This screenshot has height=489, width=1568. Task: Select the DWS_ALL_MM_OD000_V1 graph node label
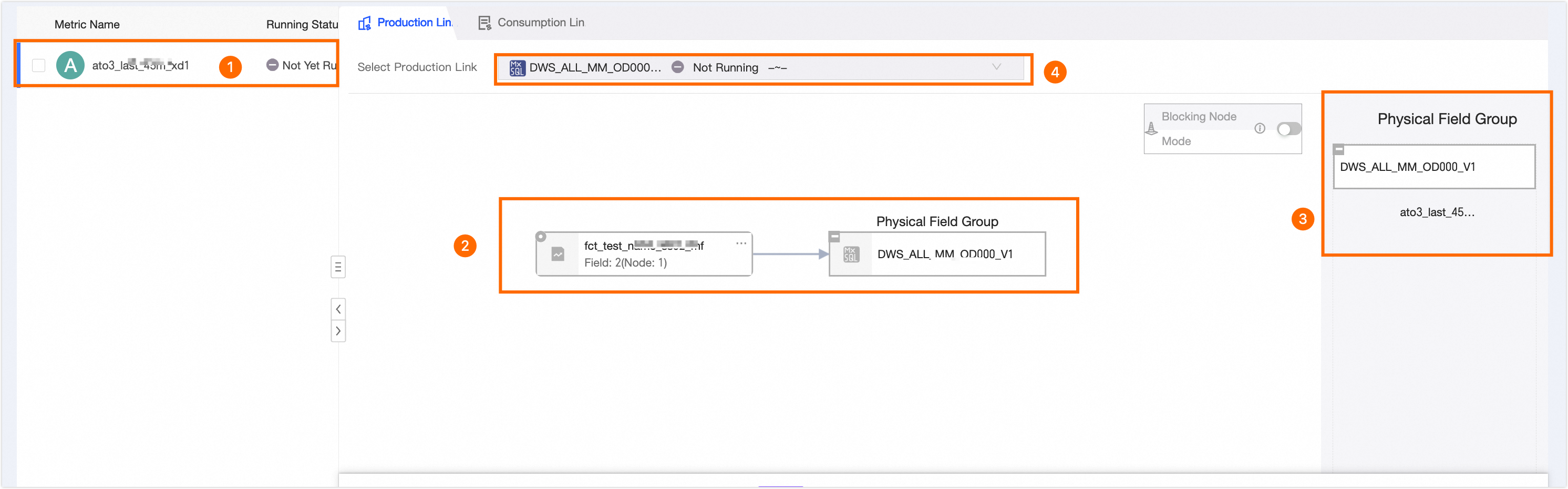[945, 254]
